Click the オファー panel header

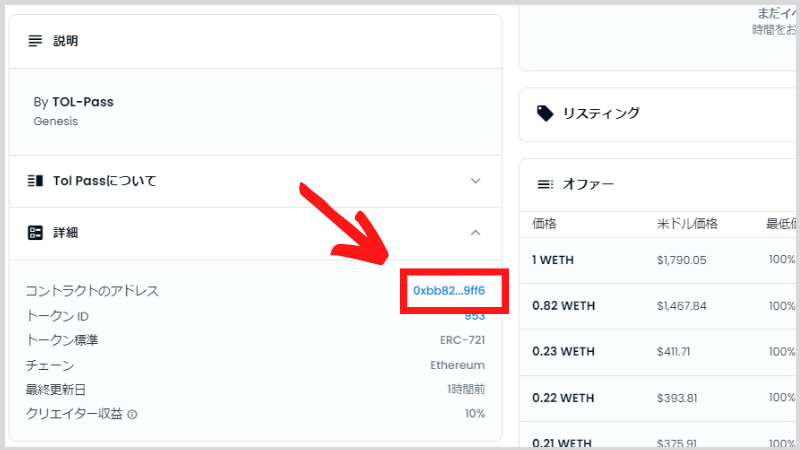(659, 185)
